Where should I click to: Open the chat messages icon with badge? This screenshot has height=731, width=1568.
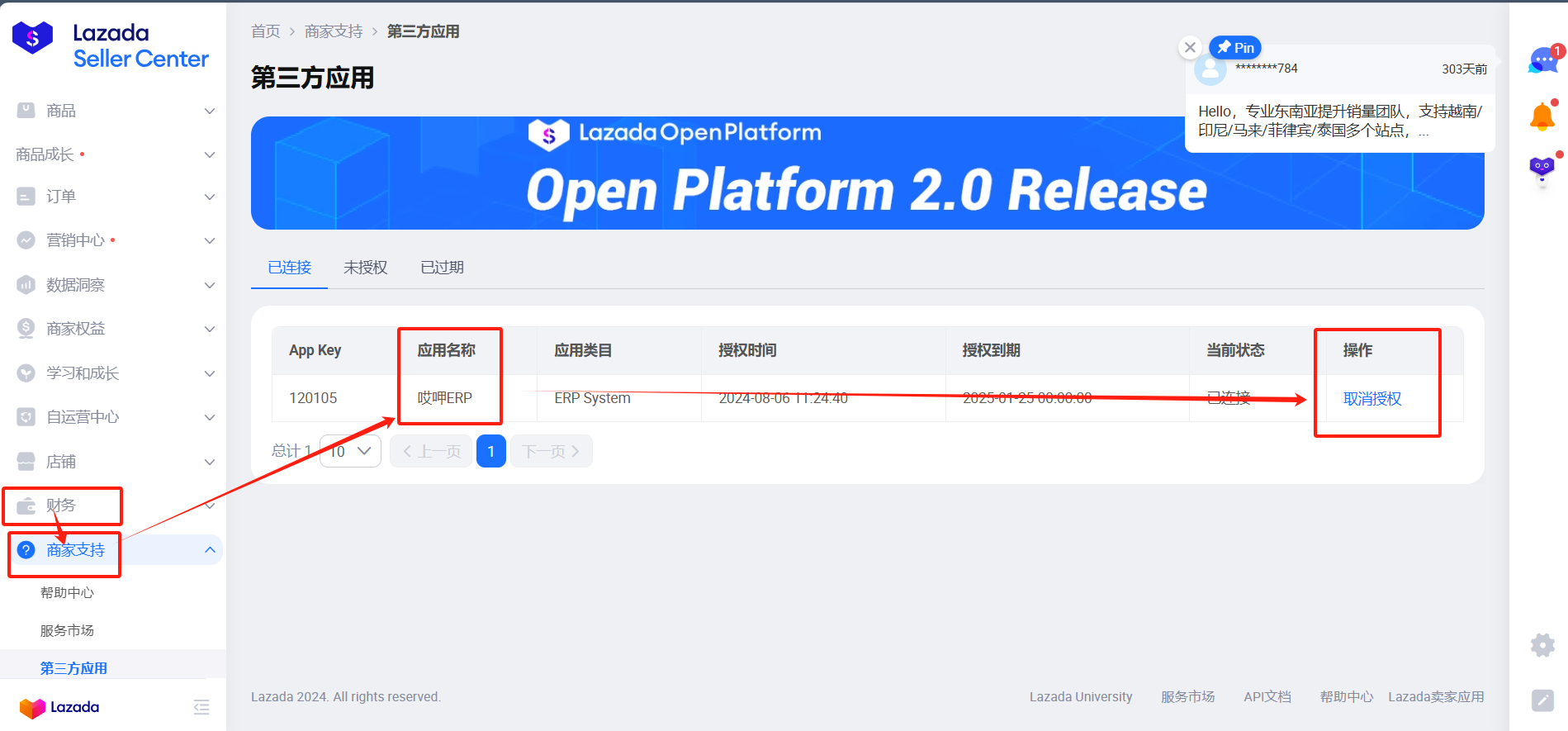[x=1543, y=60]
